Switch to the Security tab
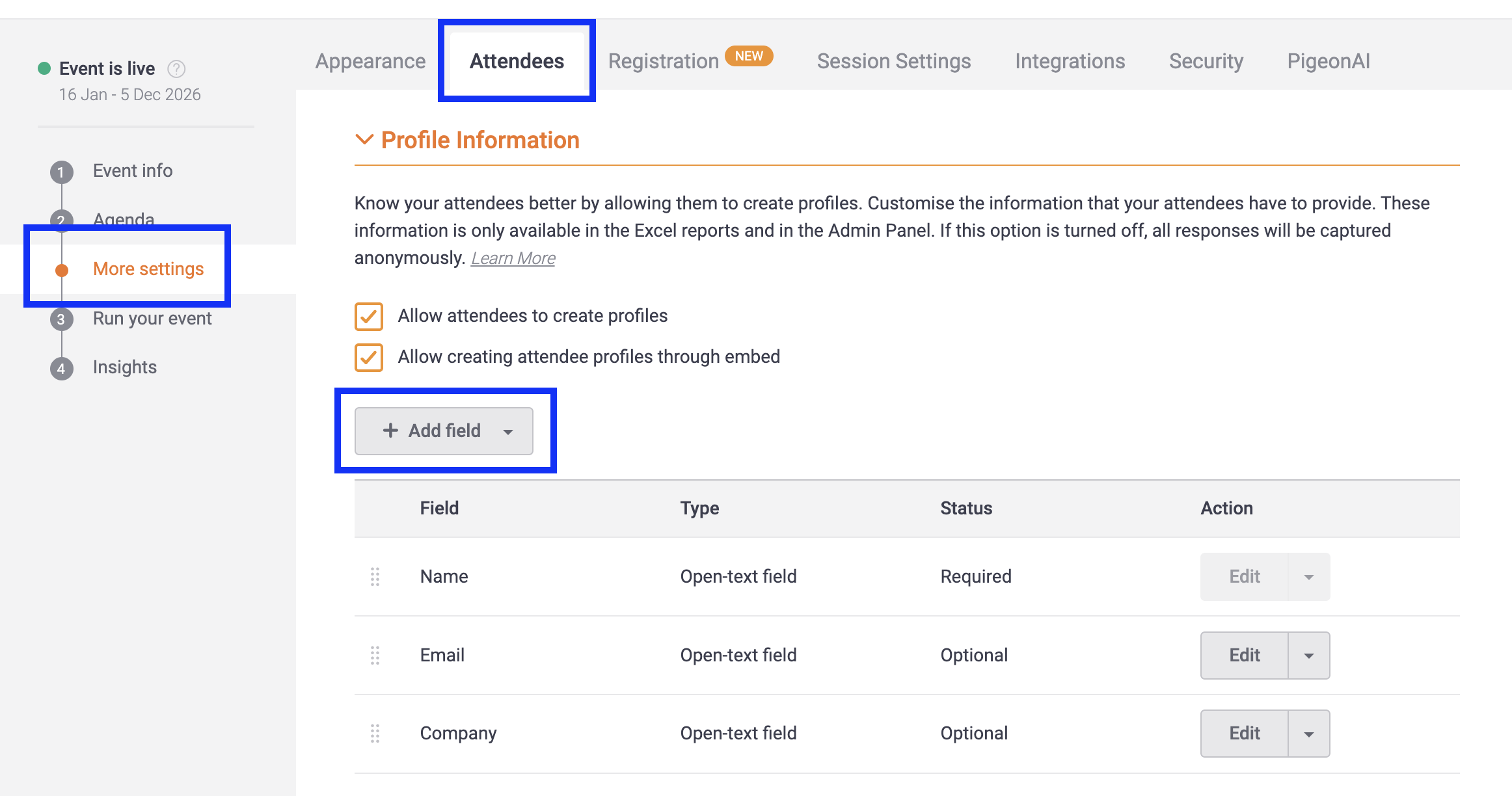Image resolution: width=1512 pixels, height=796 pixels. 1206,61
